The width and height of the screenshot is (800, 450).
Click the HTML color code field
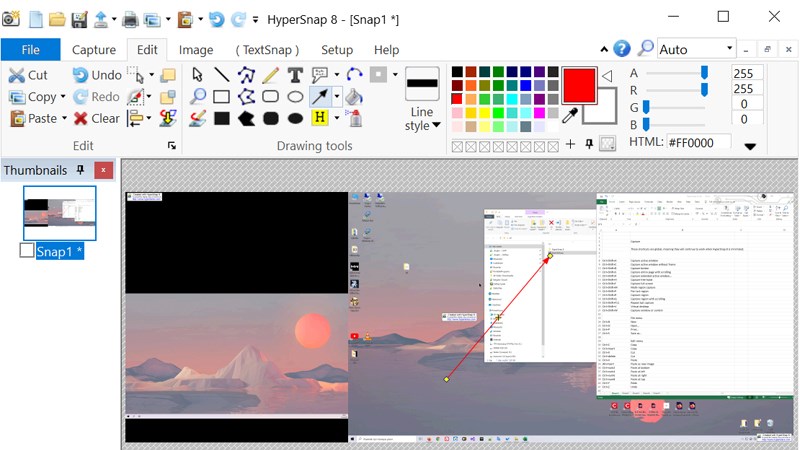click(698, 142)
